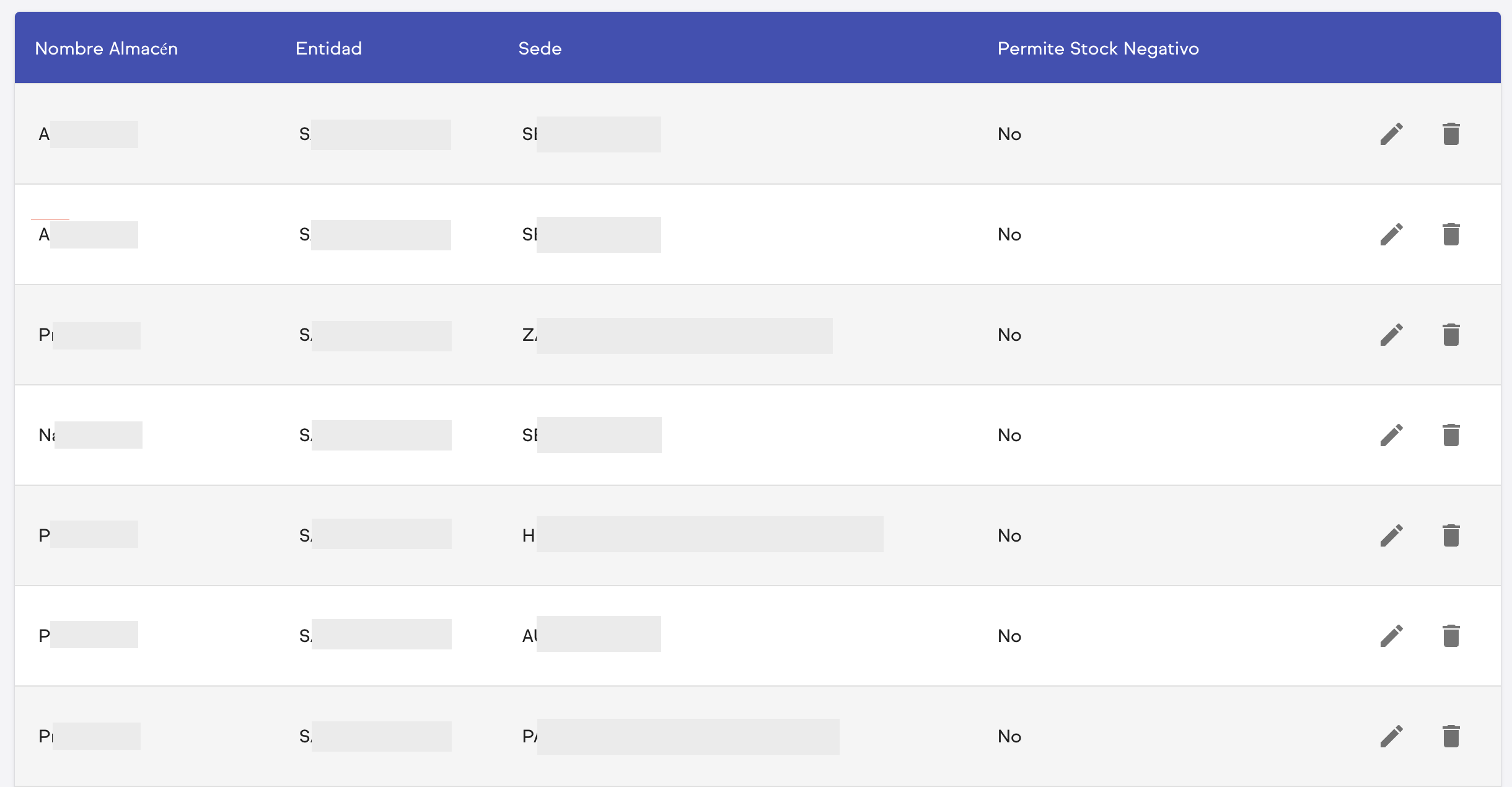Click the trash icon in the second row
The height and width of the screenshot is (787, 1512).
click(1451, 234)
